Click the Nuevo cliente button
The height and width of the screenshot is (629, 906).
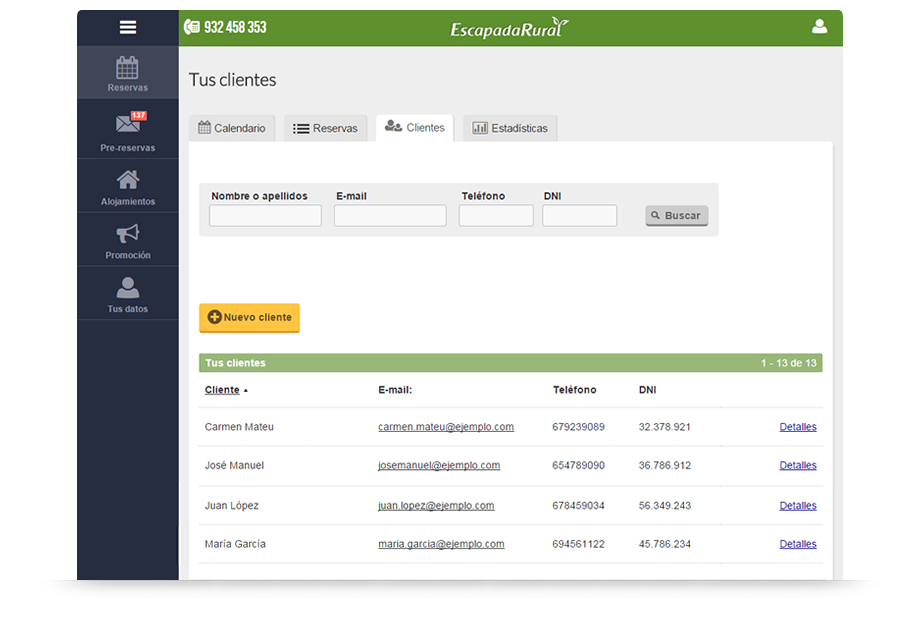tap(249, 317)
